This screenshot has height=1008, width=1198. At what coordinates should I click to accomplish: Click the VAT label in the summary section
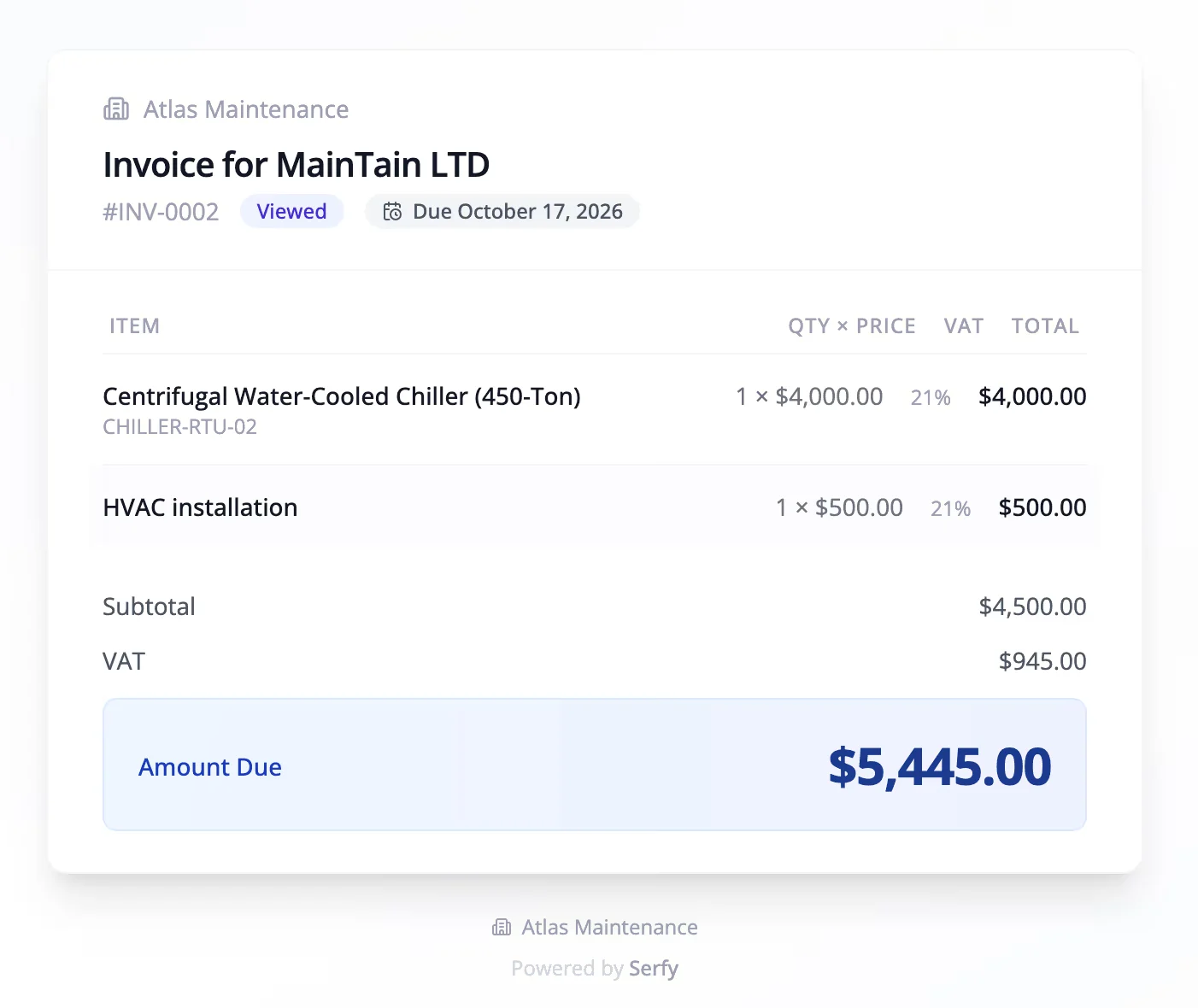coord(124,661)
